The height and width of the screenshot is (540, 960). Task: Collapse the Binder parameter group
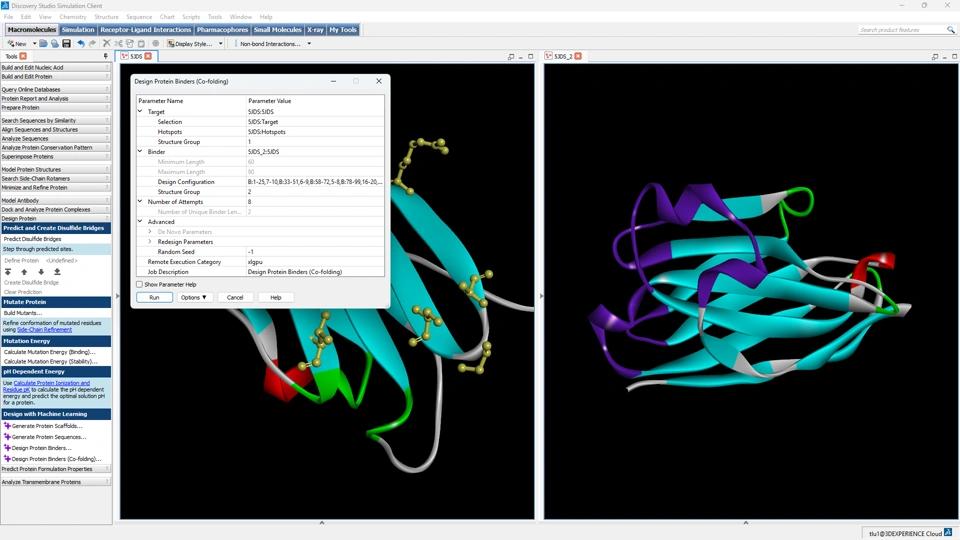(x=140, y=151)
